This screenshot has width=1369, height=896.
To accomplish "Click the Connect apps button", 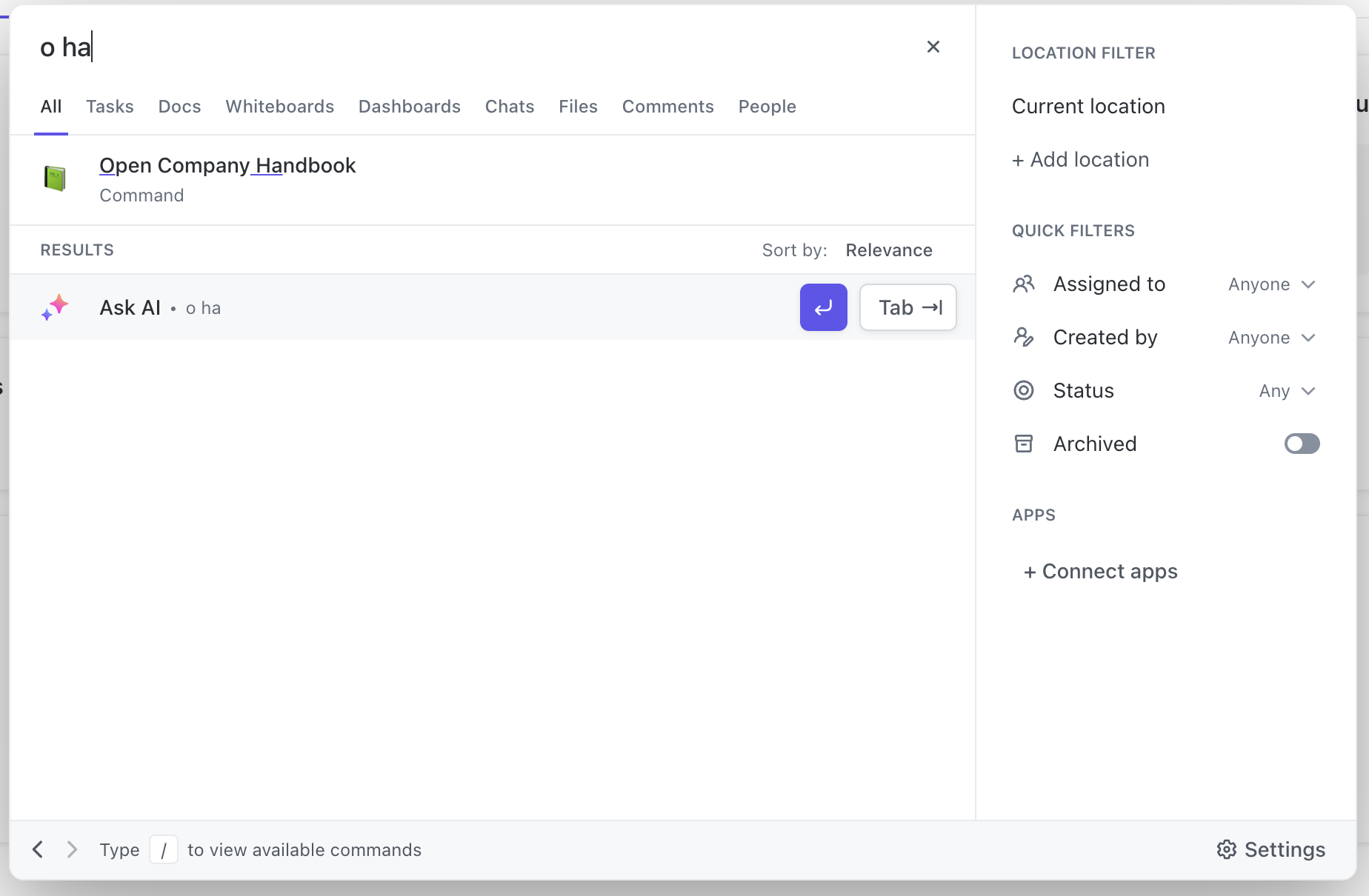I will pyautogui.click(x=1101, y=572).
